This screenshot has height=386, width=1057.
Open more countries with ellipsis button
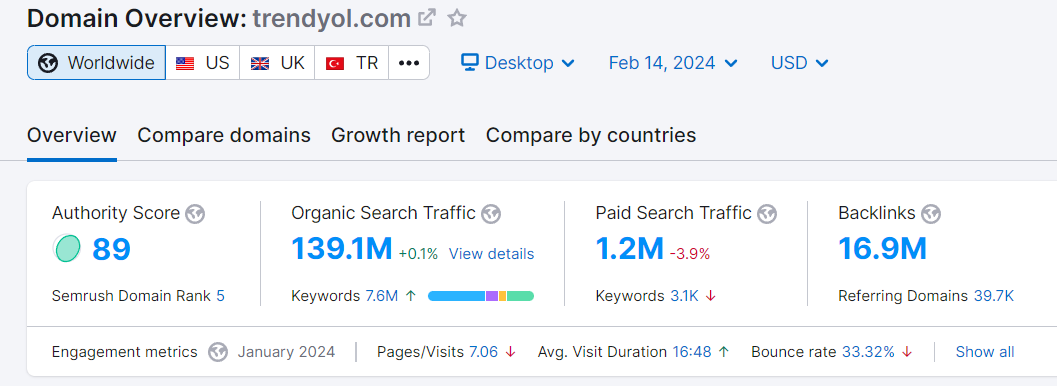coord(409,63)
